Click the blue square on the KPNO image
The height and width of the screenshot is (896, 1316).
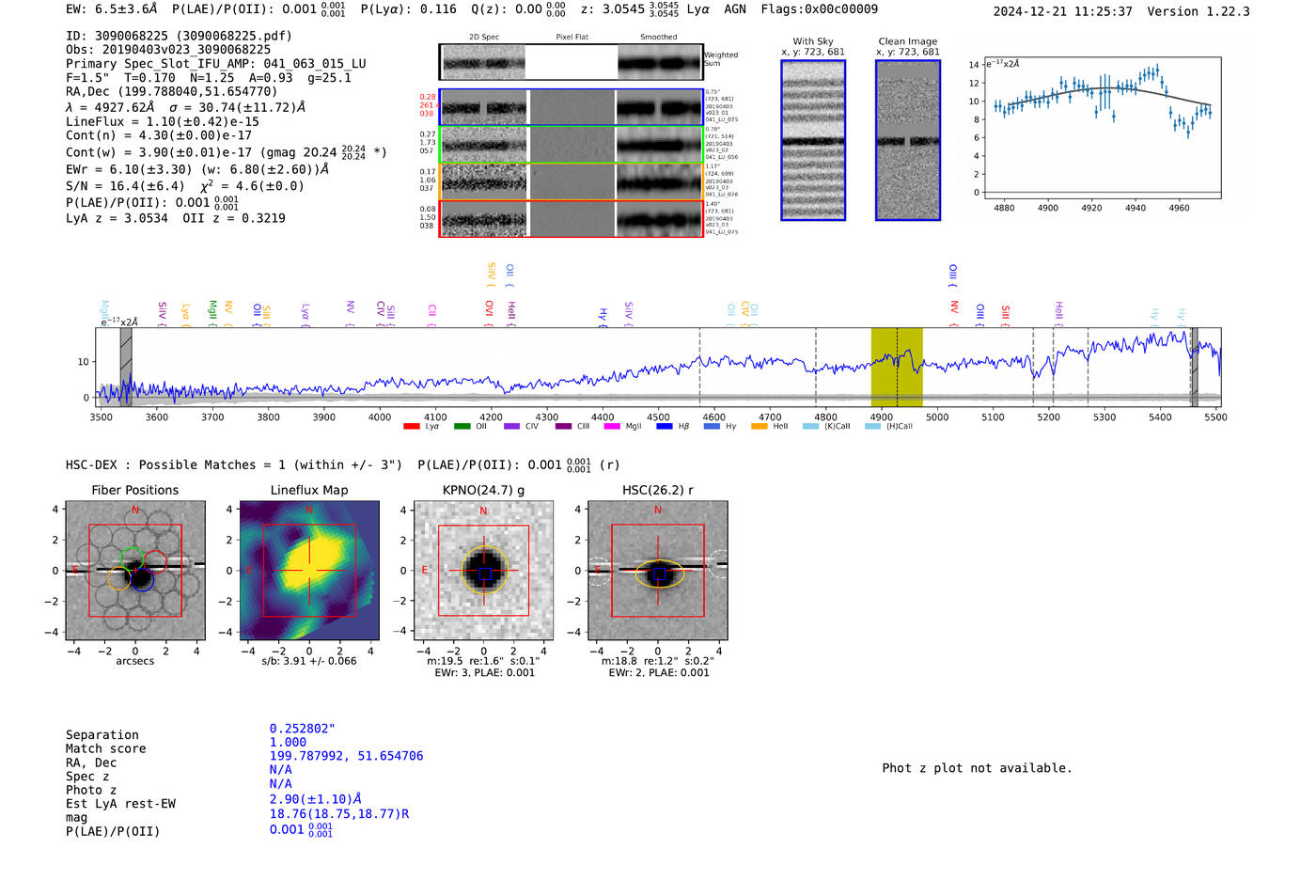tap(485, 574)
